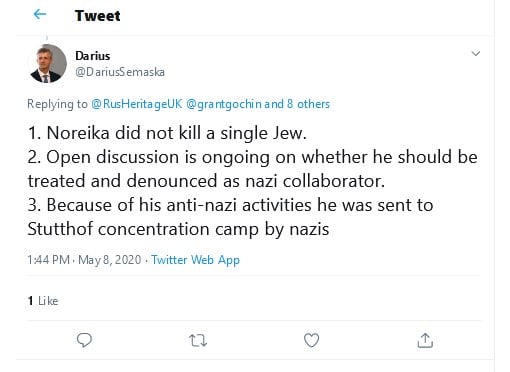The image size is (510, 372).
Task: Click the 'Replying to' label text
Action: 57,104
